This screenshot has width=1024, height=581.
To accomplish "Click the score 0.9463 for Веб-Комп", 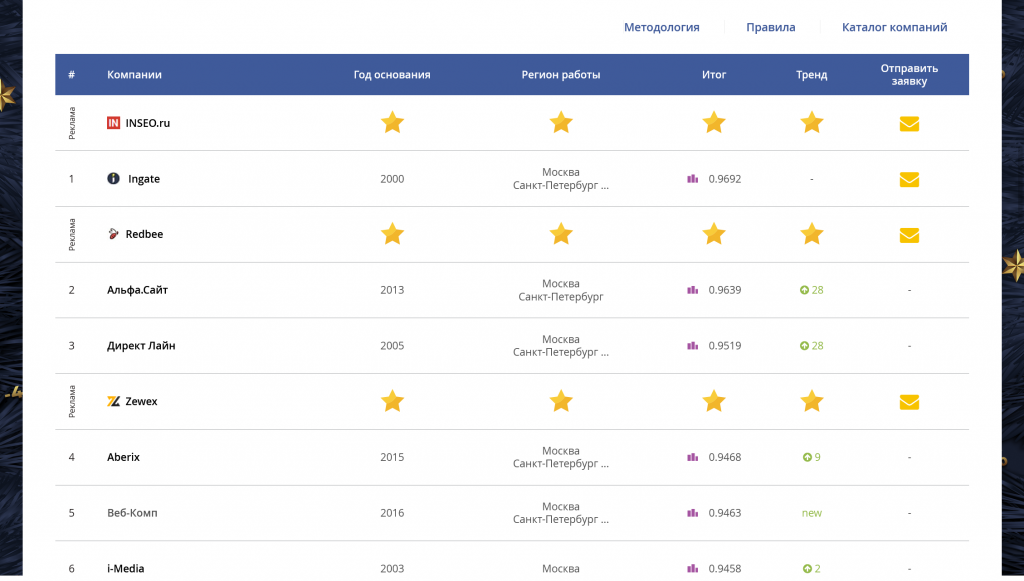I will (725, 512).
